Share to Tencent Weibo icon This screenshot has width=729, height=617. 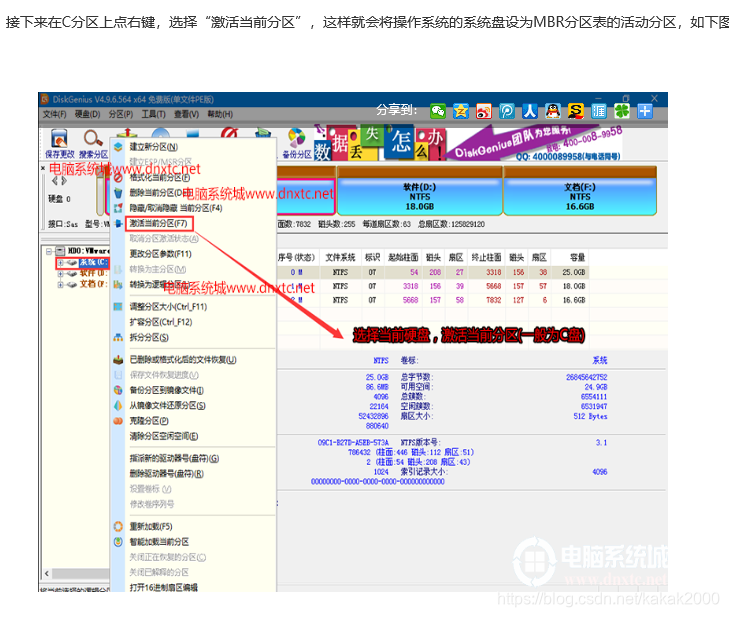(x=507, y=111)
